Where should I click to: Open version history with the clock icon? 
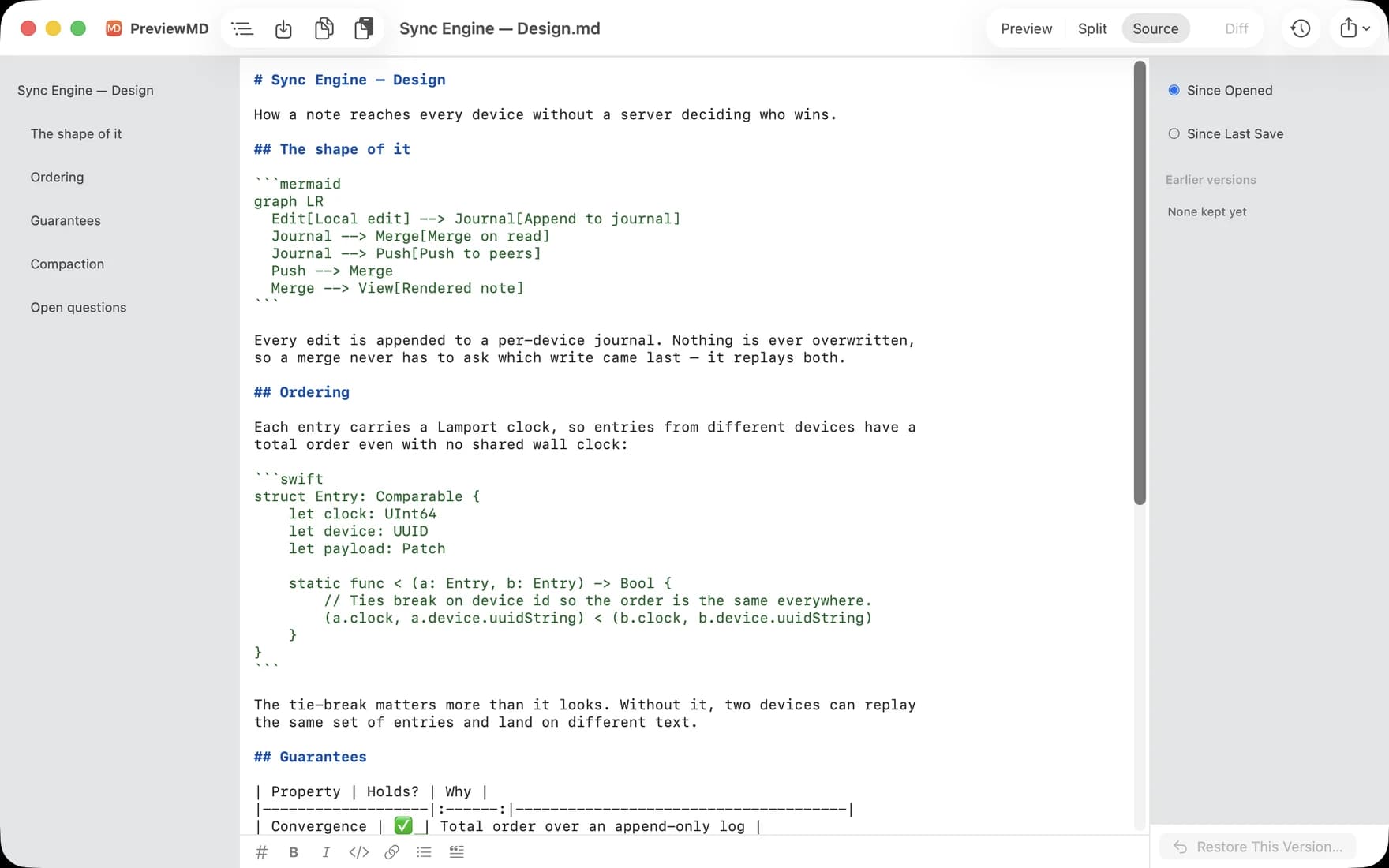coord(1301,29)
